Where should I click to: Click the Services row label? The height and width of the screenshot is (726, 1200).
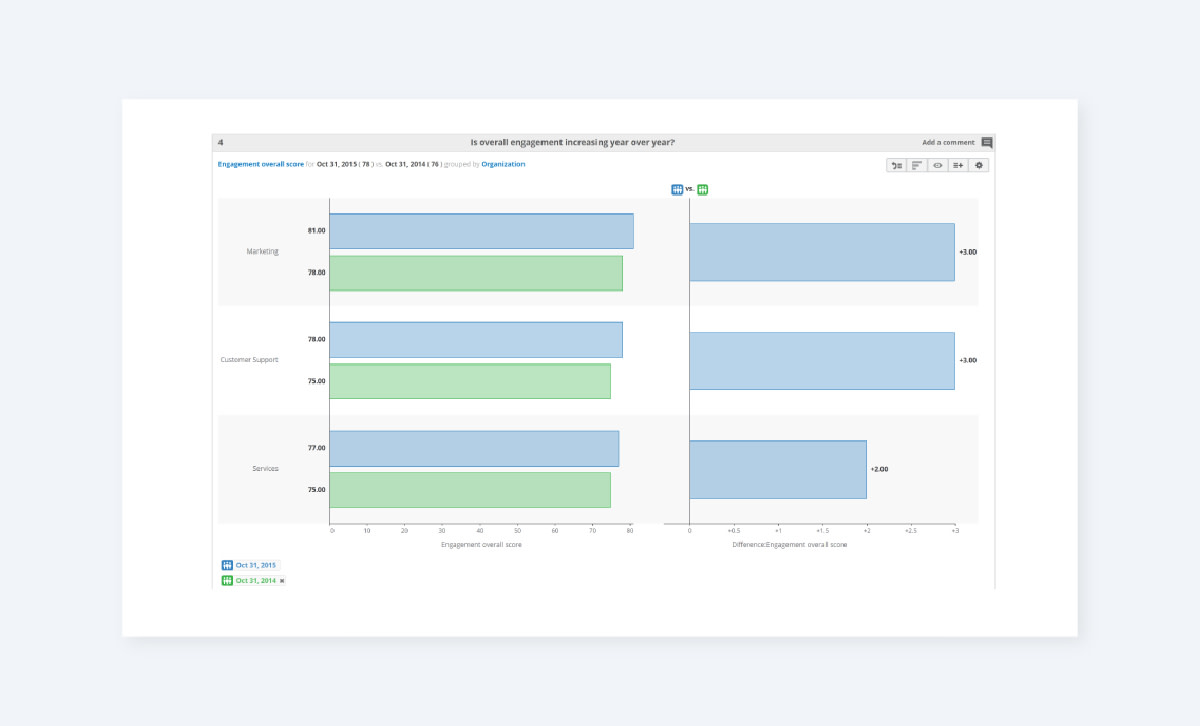coord(266,468)
